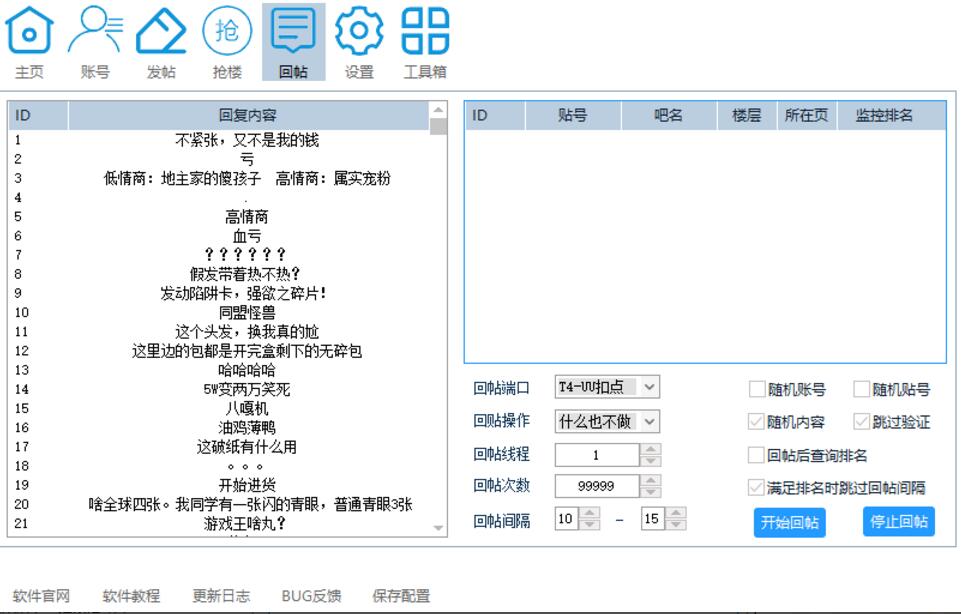Select the 回帖 reply icon
This screenshot has width=961, height=614.
coord(294,42)
